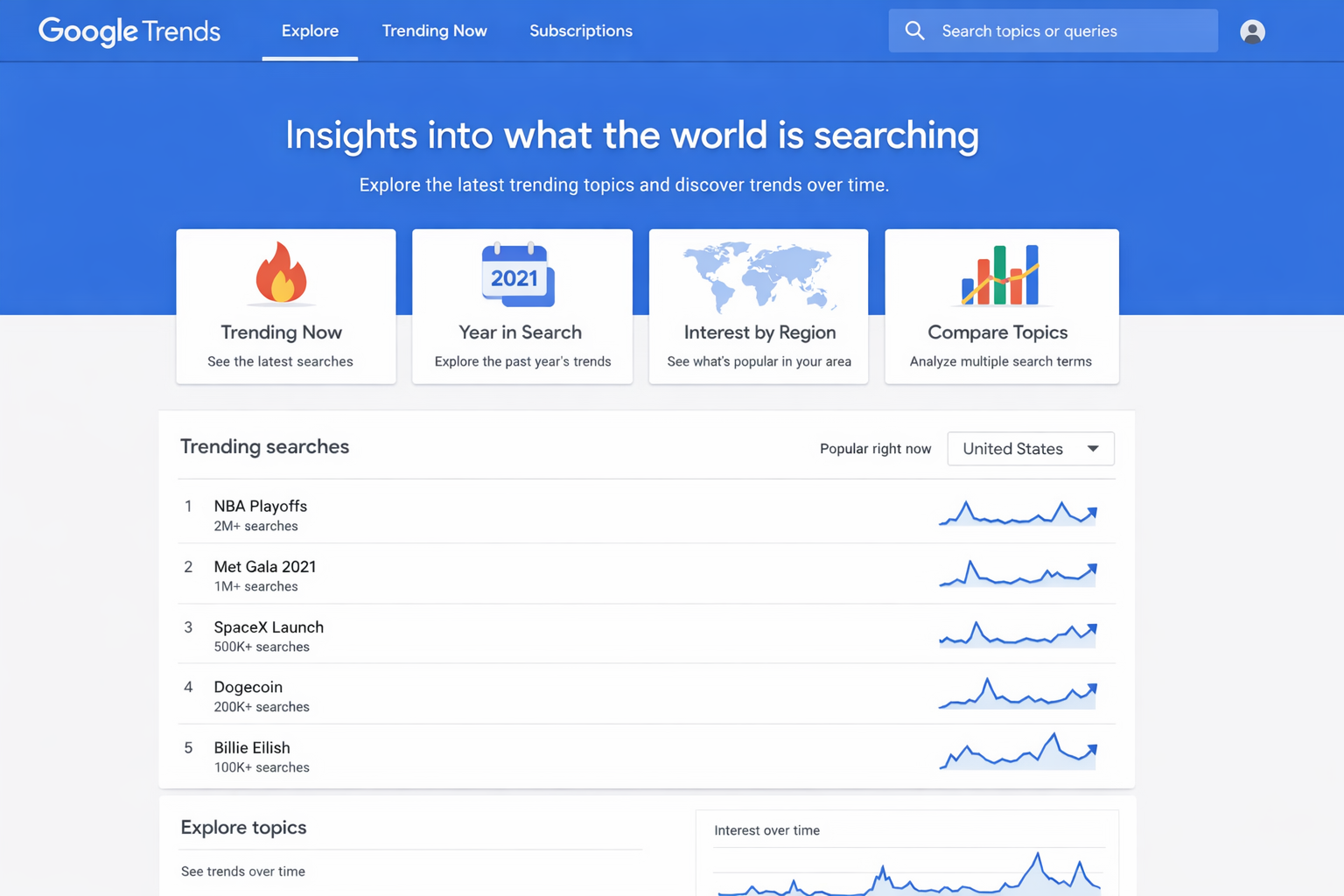The width and height of the screenshot is (1344, 896).
Task: Click the 2021 calendar icon
Action: [x=518, y=276]
